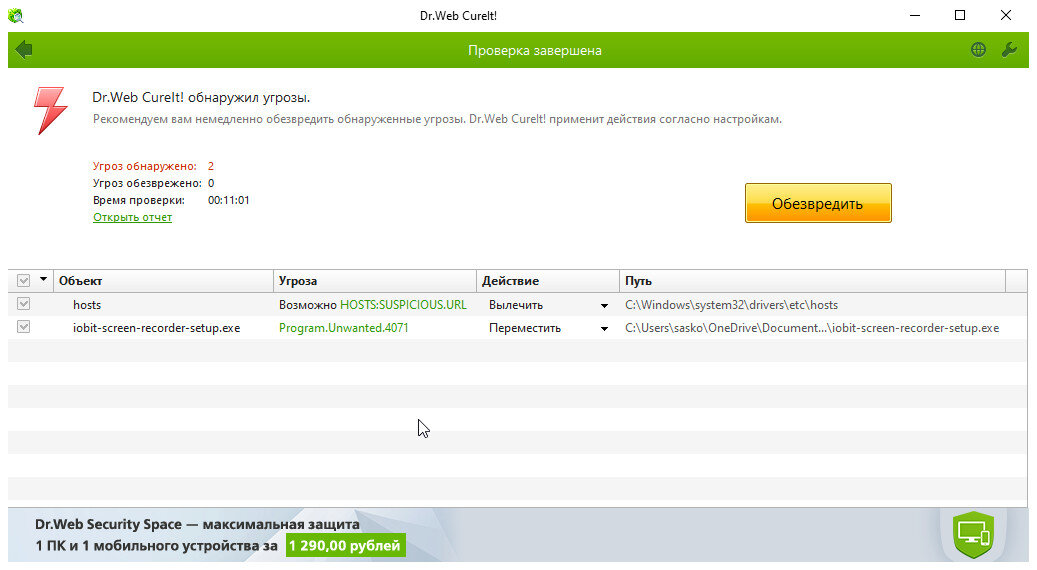Click the Security Space shield icon in banner

pyautogui.click(x=974, y=534)
